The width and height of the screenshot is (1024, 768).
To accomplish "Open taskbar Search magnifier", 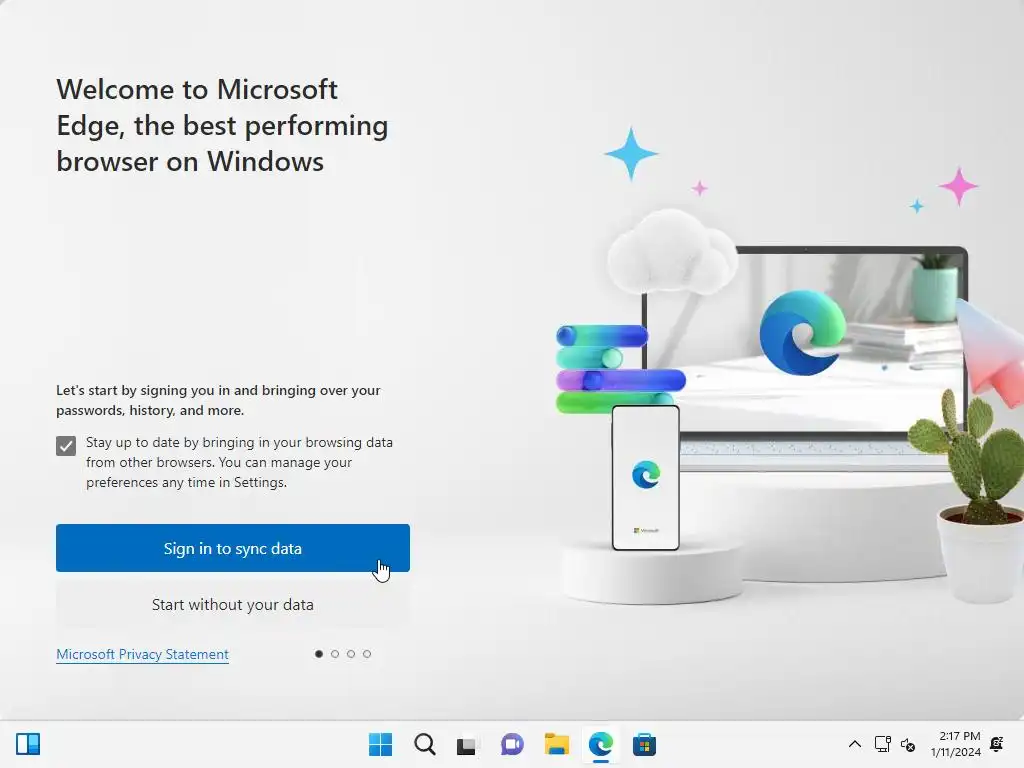I will [424, 744].
